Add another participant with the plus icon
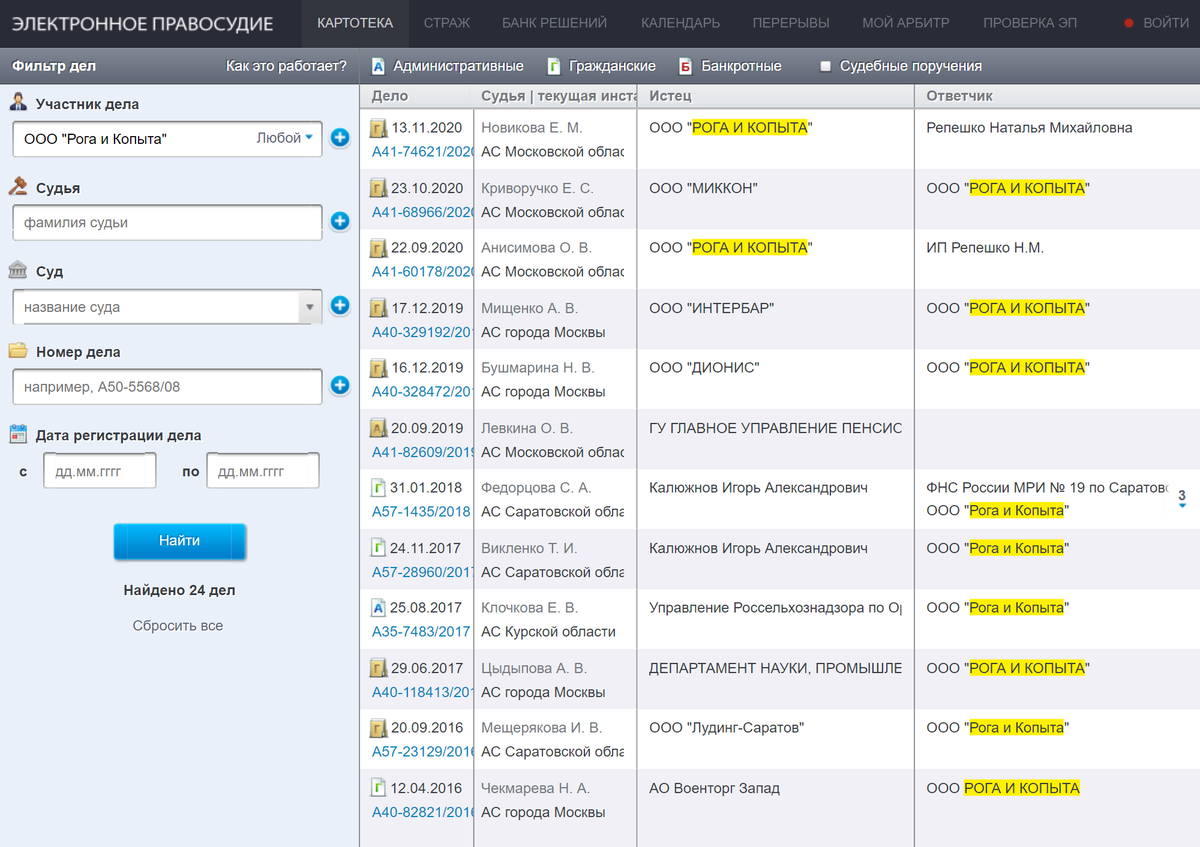Screen dimensions: 1200x847 (340, 138)
